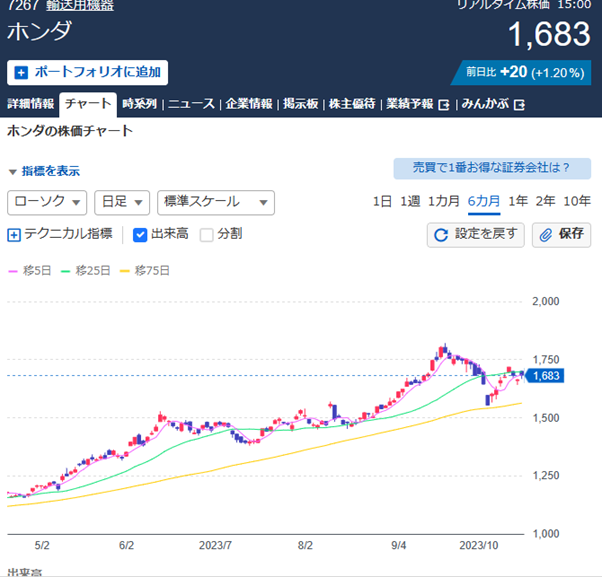Click the 5/2 date label on axis
This screenshot has height=577, width=602.
click(x=42, y=545)
